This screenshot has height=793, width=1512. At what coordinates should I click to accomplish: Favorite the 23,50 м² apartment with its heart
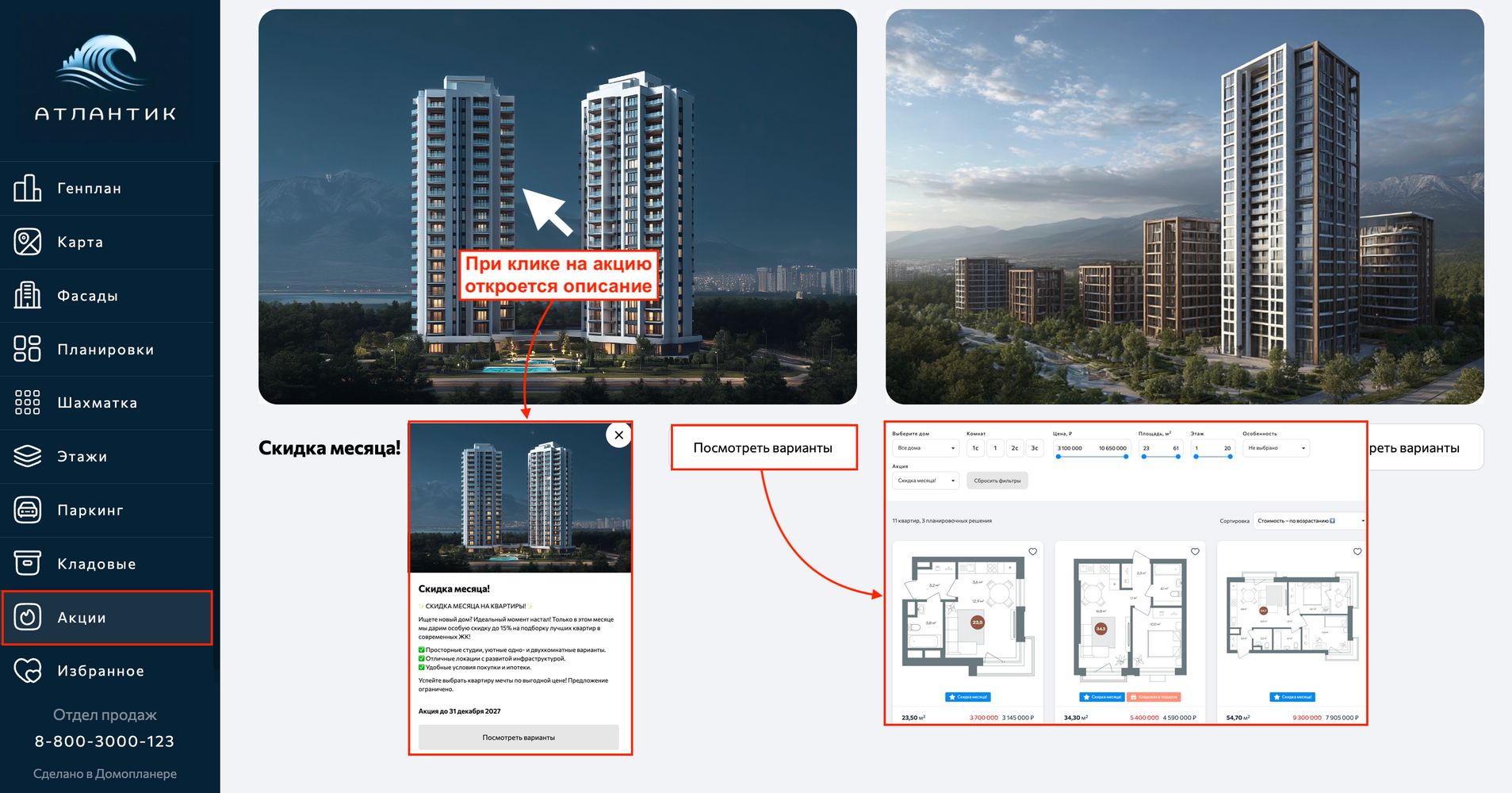click(x=1032, y=551)
